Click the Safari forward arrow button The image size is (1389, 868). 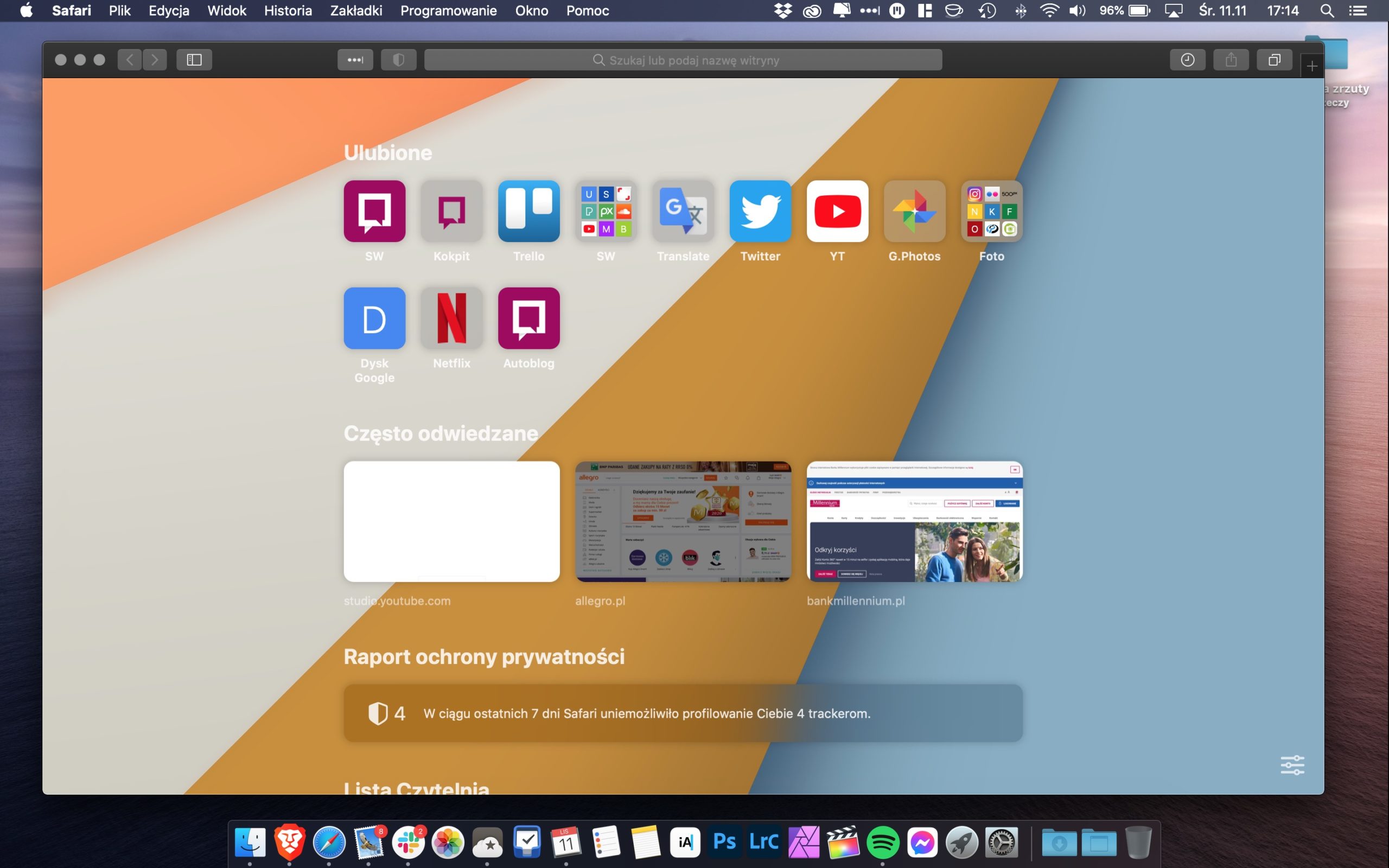[x=155, y=60]
